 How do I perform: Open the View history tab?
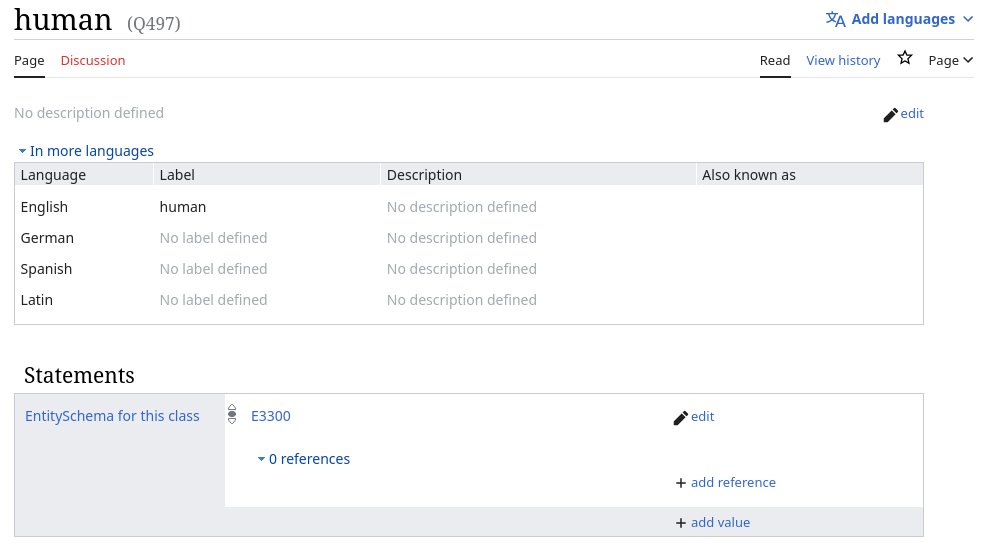pyautogui.click(x=843, y=60)
